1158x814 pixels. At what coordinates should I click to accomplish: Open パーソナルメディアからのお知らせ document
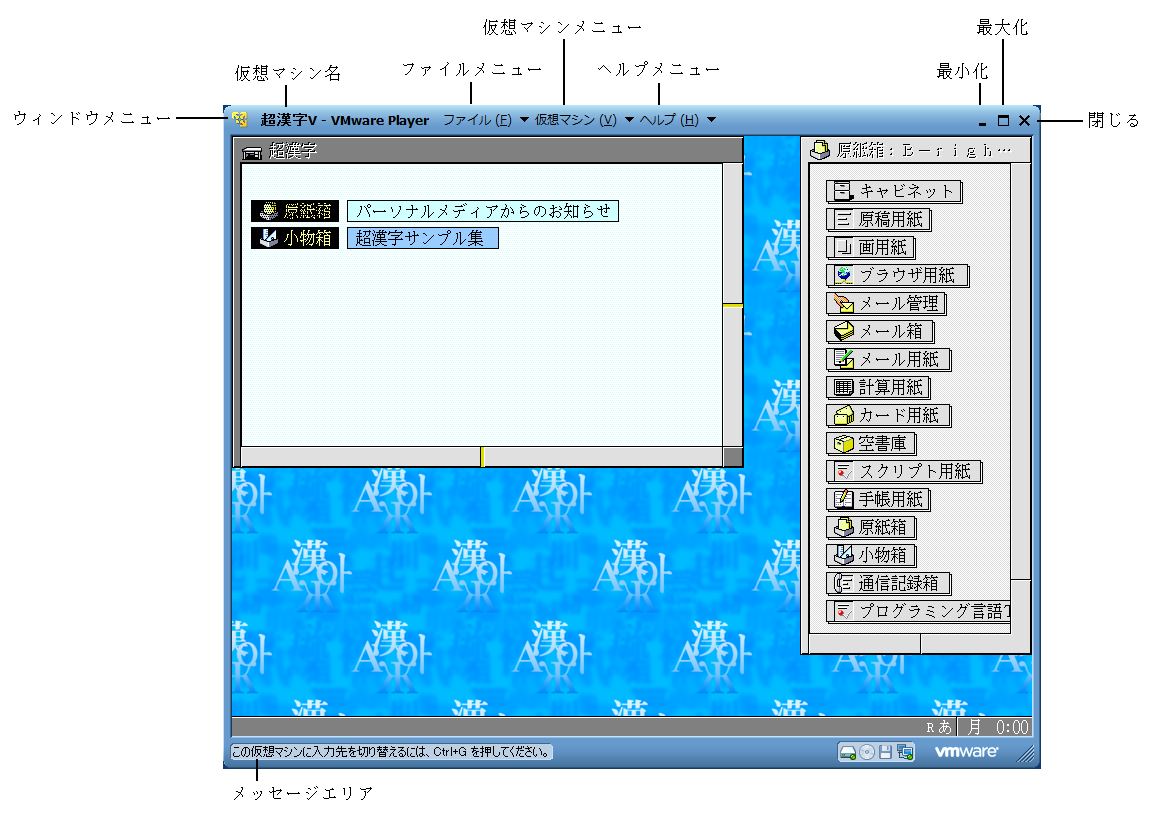tap(483, 211)
